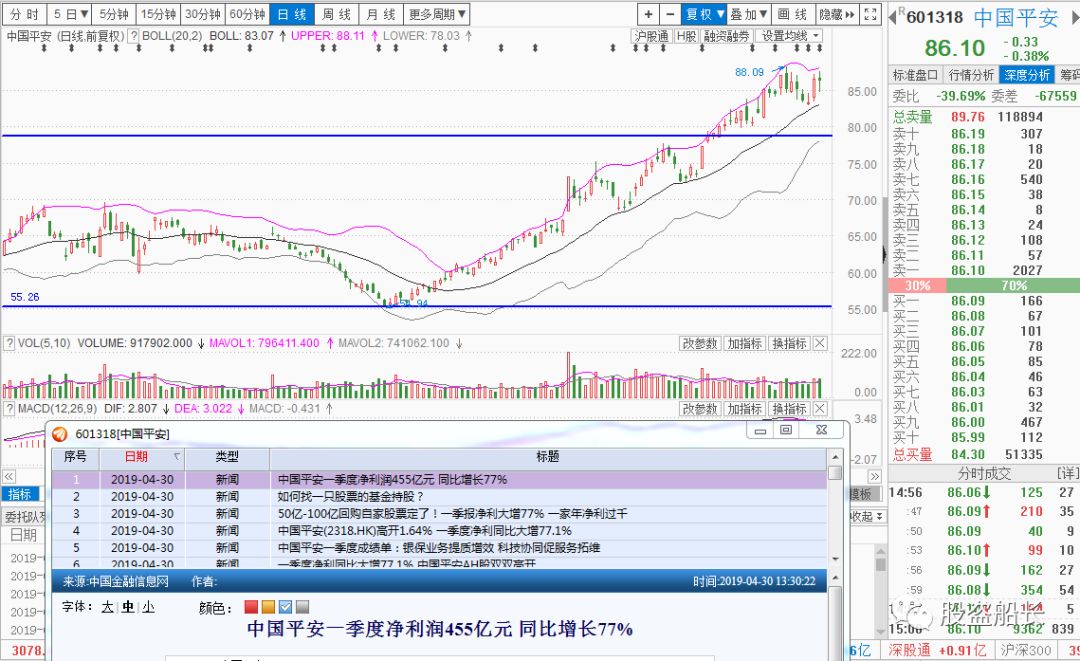Set article font size to 小
Image resolution: width=1080 pixels, height=661 pixels.
click(x=149, y=607)
